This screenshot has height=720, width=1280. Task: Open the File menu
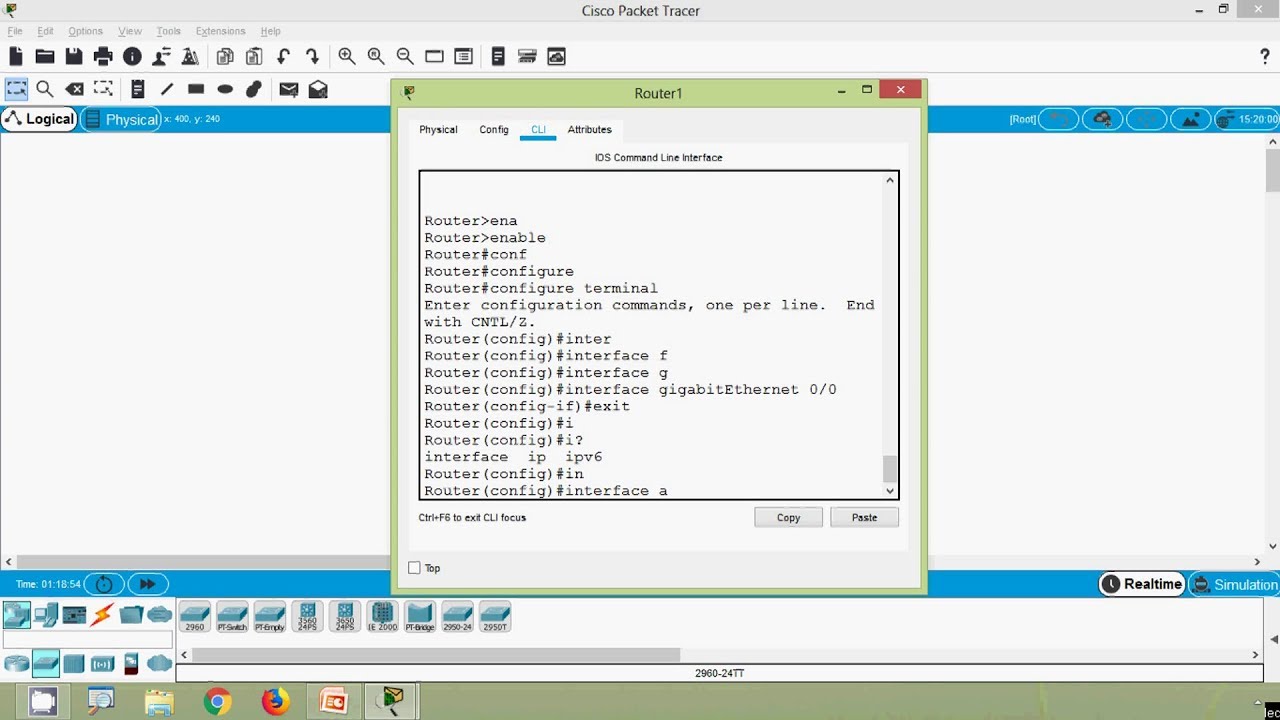point(15,31)
